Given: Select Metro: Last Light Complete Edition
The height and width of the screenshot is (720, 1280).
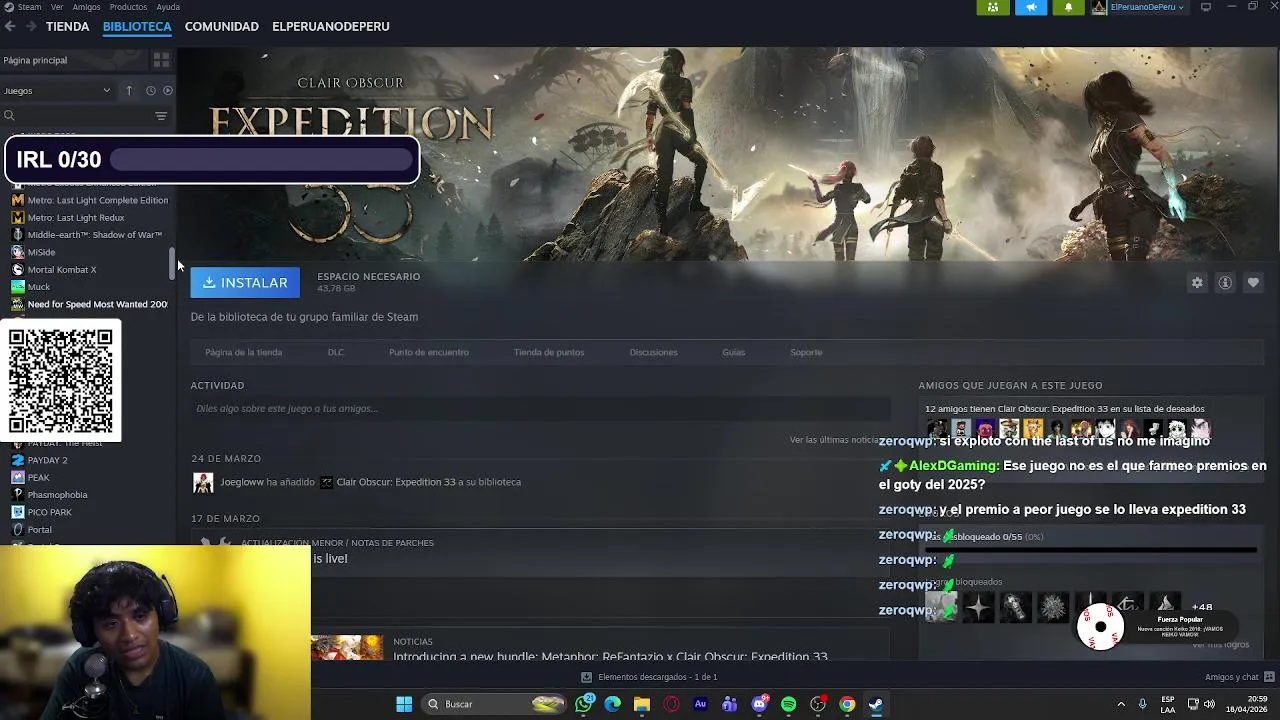Looking at the screenshot, I should coord(90,200).
